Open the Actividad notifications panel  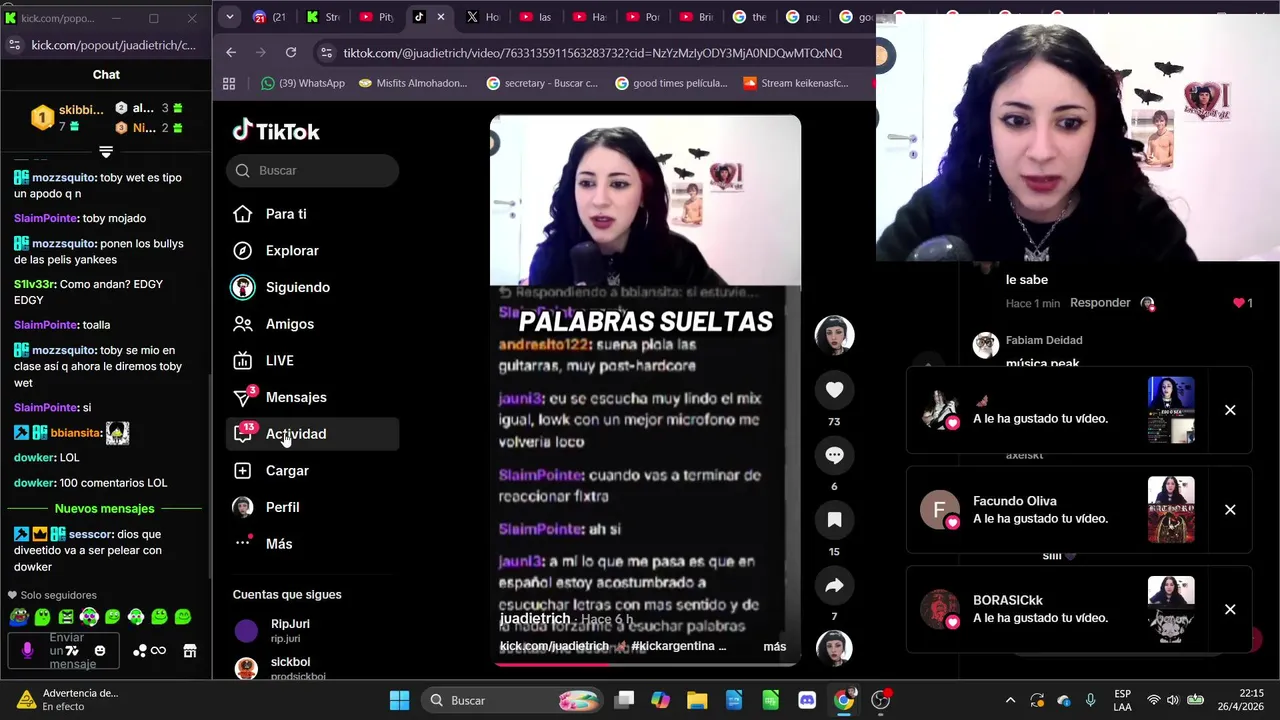pos(312,434)
